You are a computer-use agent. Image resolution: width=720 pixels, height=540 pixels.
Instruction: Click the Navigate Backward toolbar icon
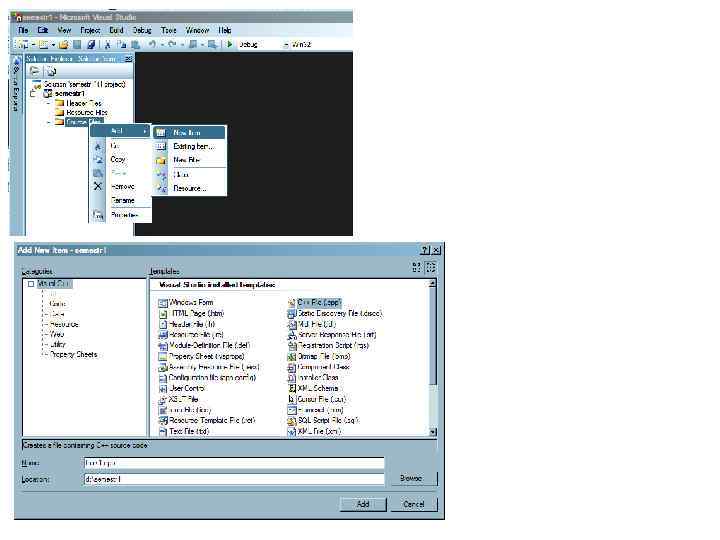[193, 45]
